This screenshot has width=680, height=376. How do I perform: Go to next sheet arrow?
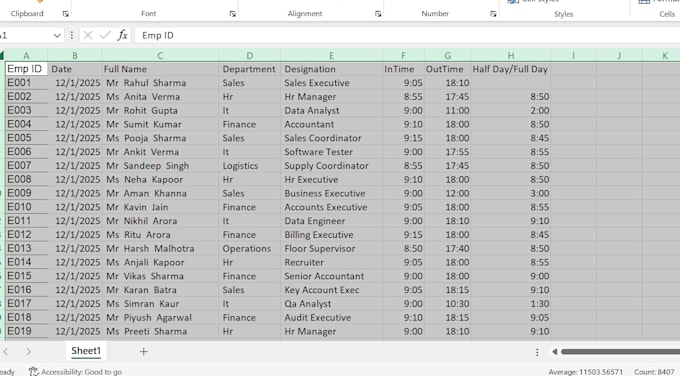click(x=28, y=351)
